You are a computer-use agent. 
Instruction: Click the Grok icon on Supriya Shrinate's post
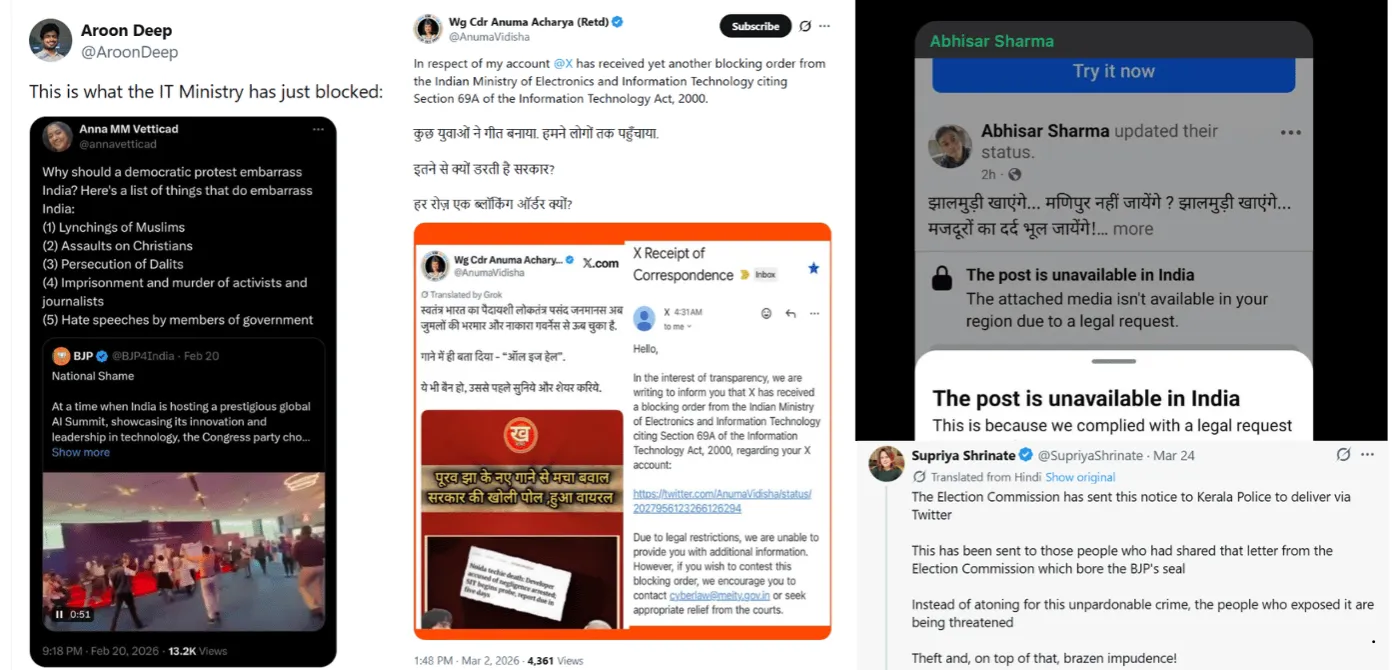[1344, 455]
